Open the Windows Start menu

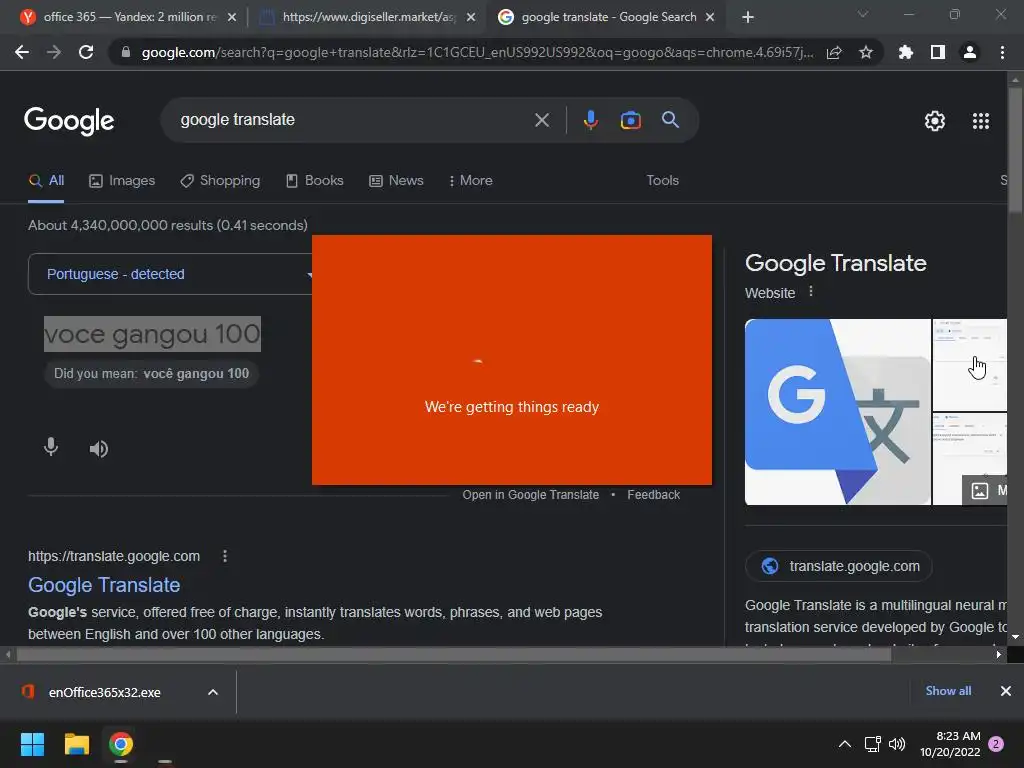pyautogui.click(x=32, y=744)
